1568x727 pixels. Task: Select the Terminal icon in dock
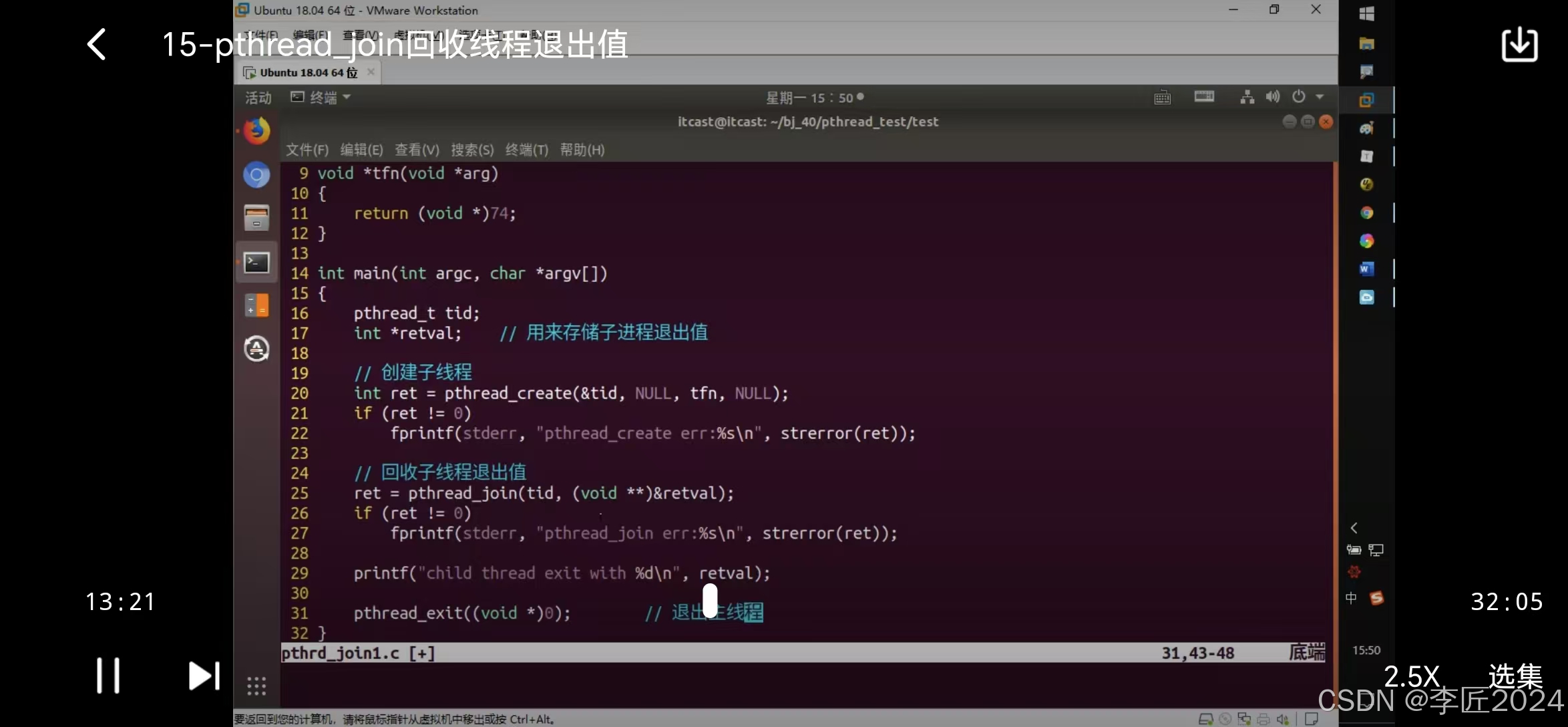point(256,263)
